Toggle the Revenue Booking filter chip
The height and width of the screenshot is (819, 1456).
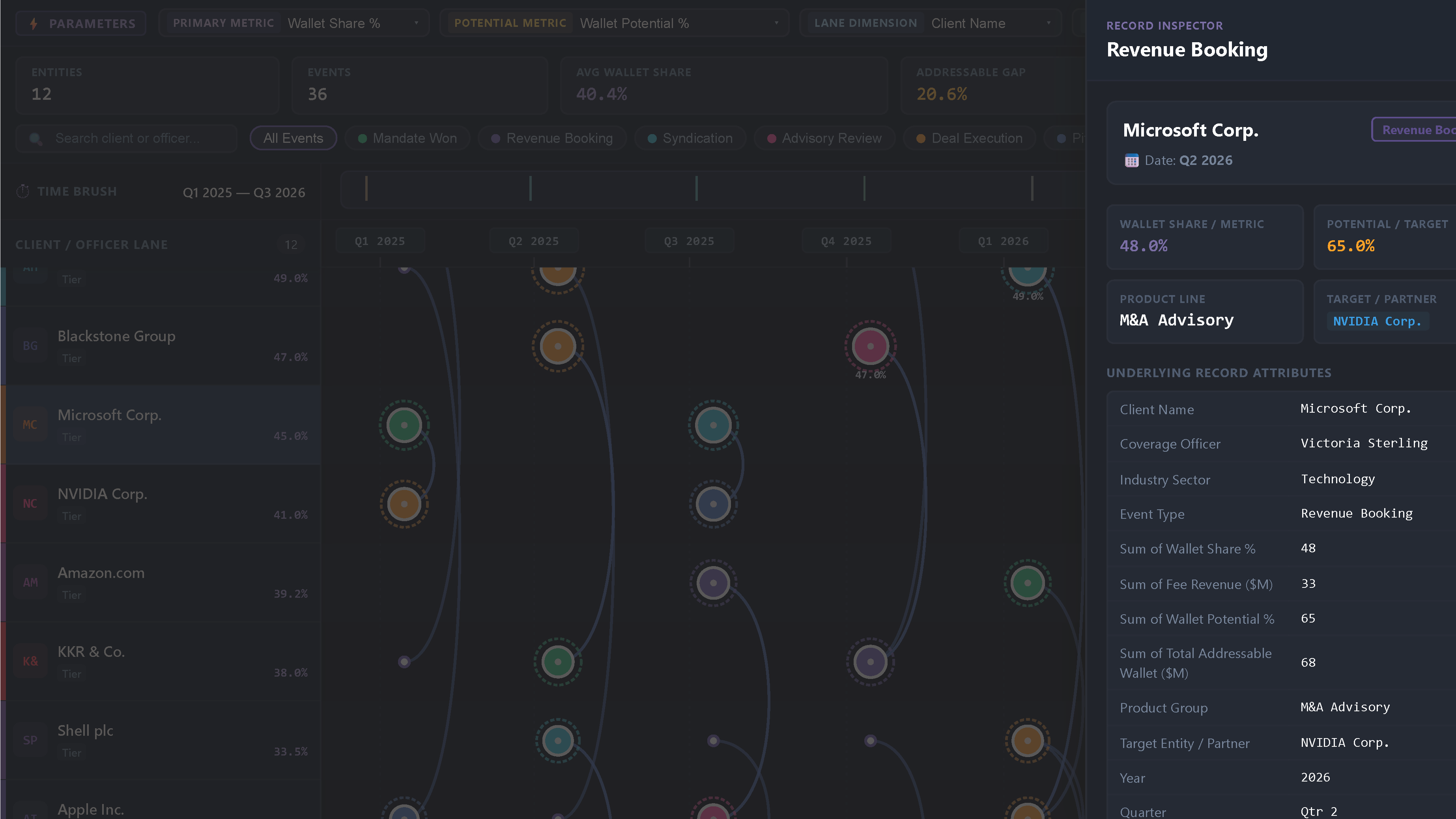point(552,138)
